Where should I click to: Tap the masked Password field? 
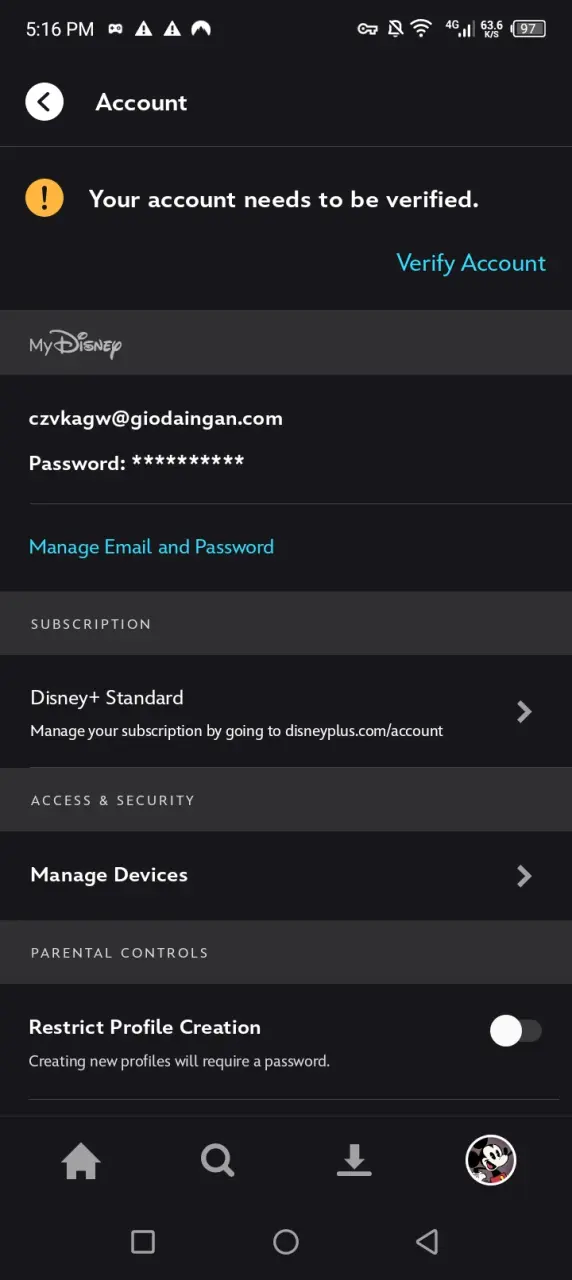137,463
